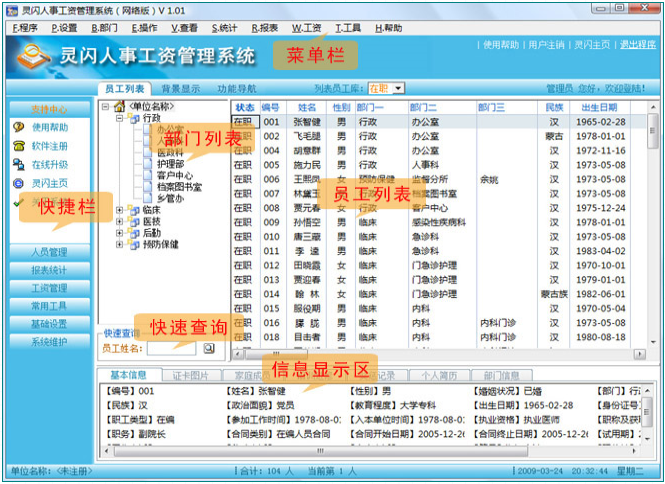This screenshot has height=484, width=665.
Task: Click the app icon in the title bar
Action: coord(12,11)
